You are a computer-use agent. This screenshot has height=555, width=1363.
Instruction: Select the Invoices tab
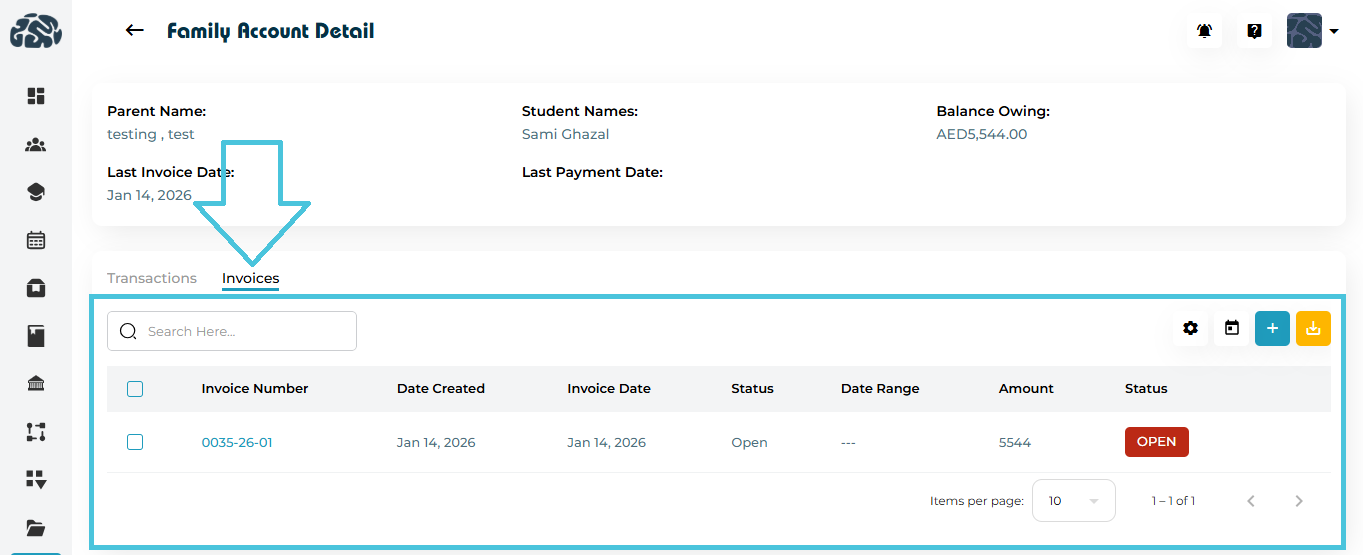250,278
